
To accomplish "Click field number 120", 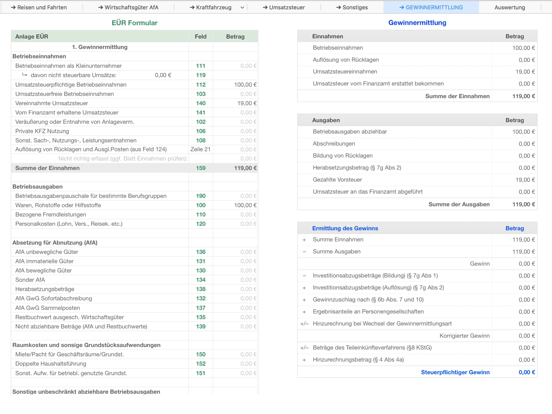I will coord(201,224).
